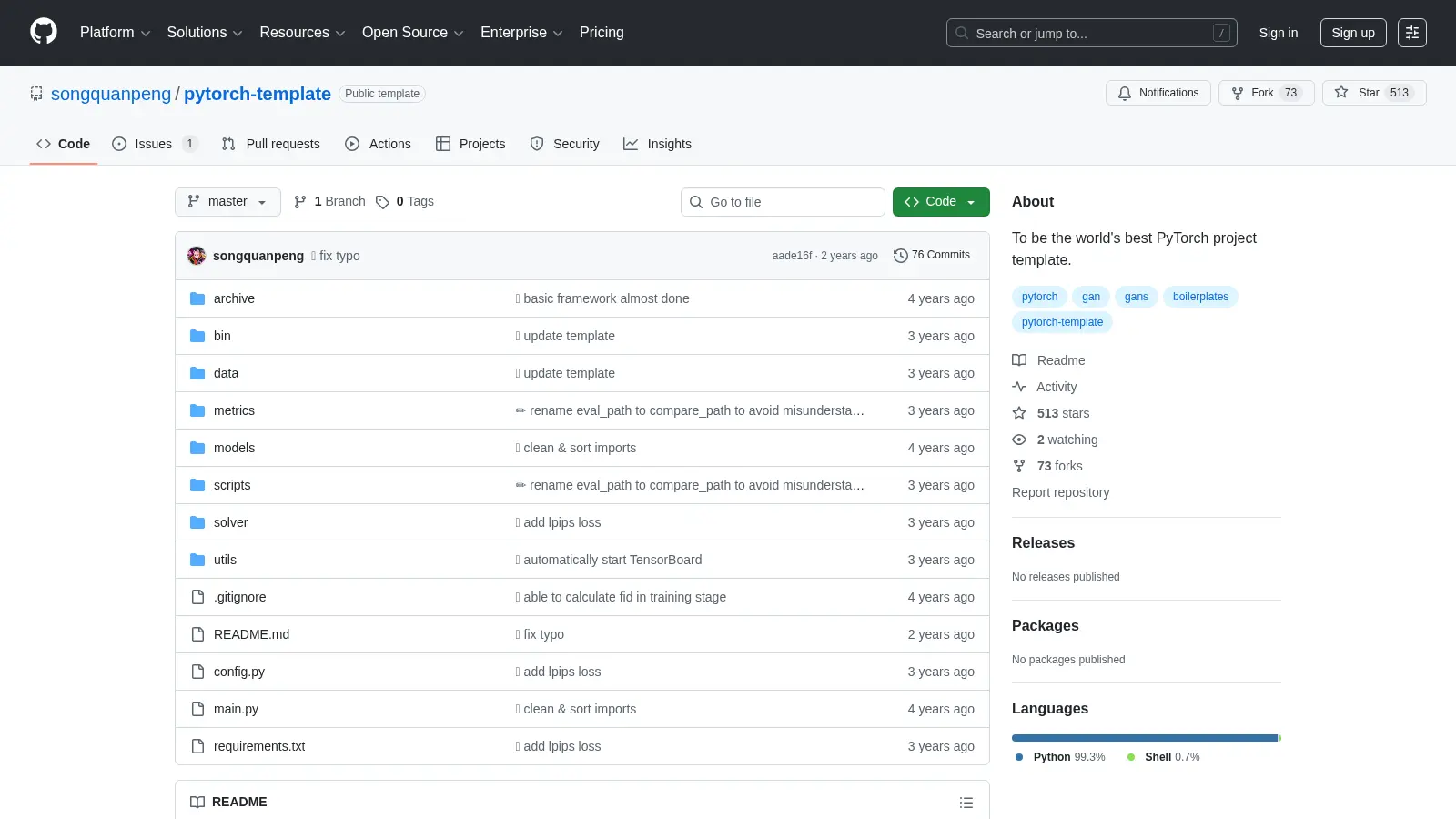The image size is (1456, 819).
Task: Click the pulse icon beside Activity
Action: [x=1019, y=387]
